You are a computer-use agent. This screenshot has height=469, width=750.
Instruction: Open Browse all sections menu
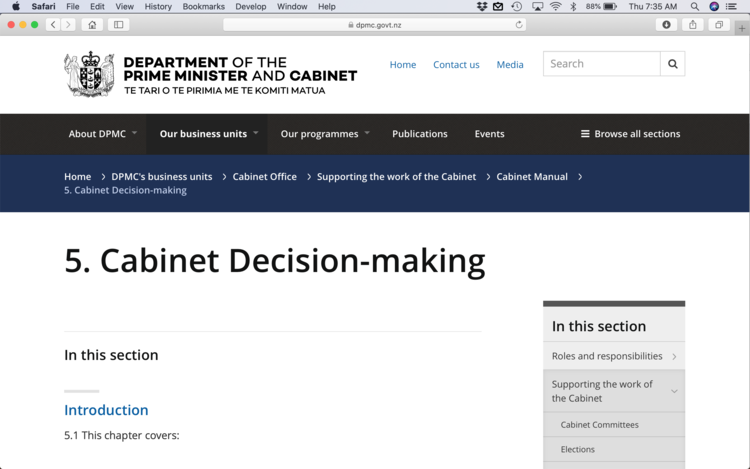coord(630,134)
